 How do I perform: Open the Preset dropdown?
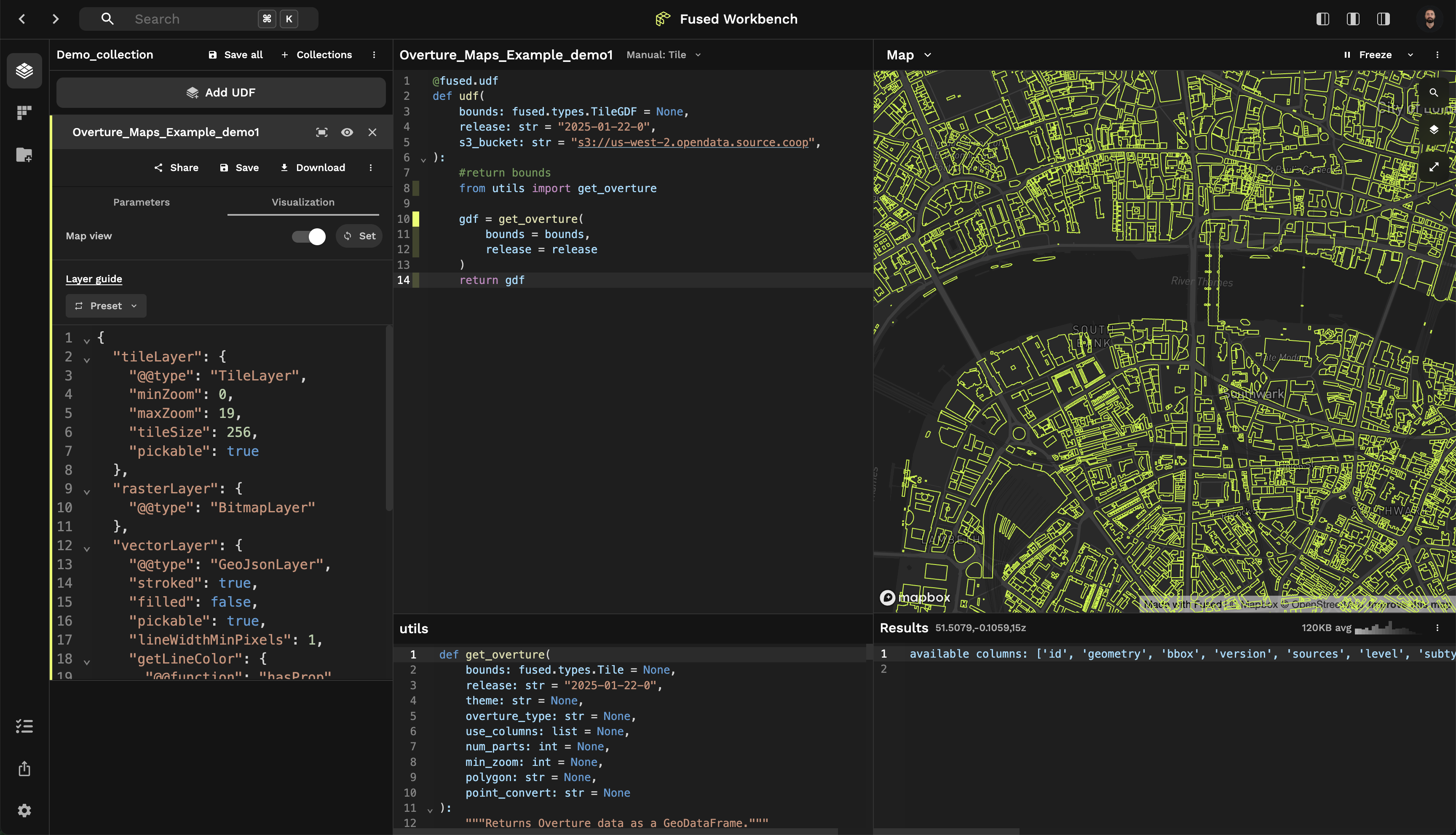coord(106,306)
